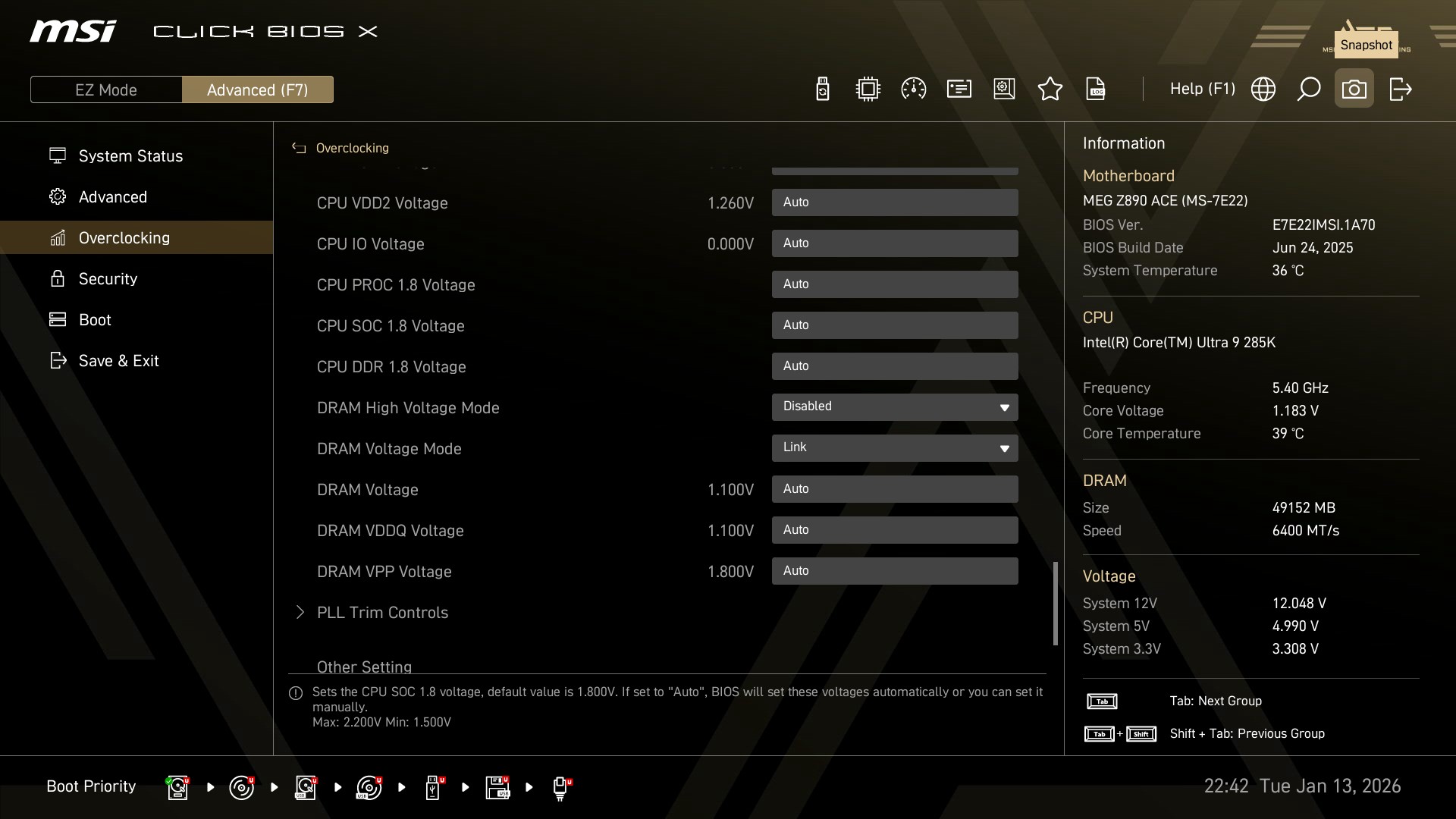Viewport: 1456px width, 819px height.
Task: Click the CPU SOC 1.8 Voltage field
Action: [x=894, y=325]
